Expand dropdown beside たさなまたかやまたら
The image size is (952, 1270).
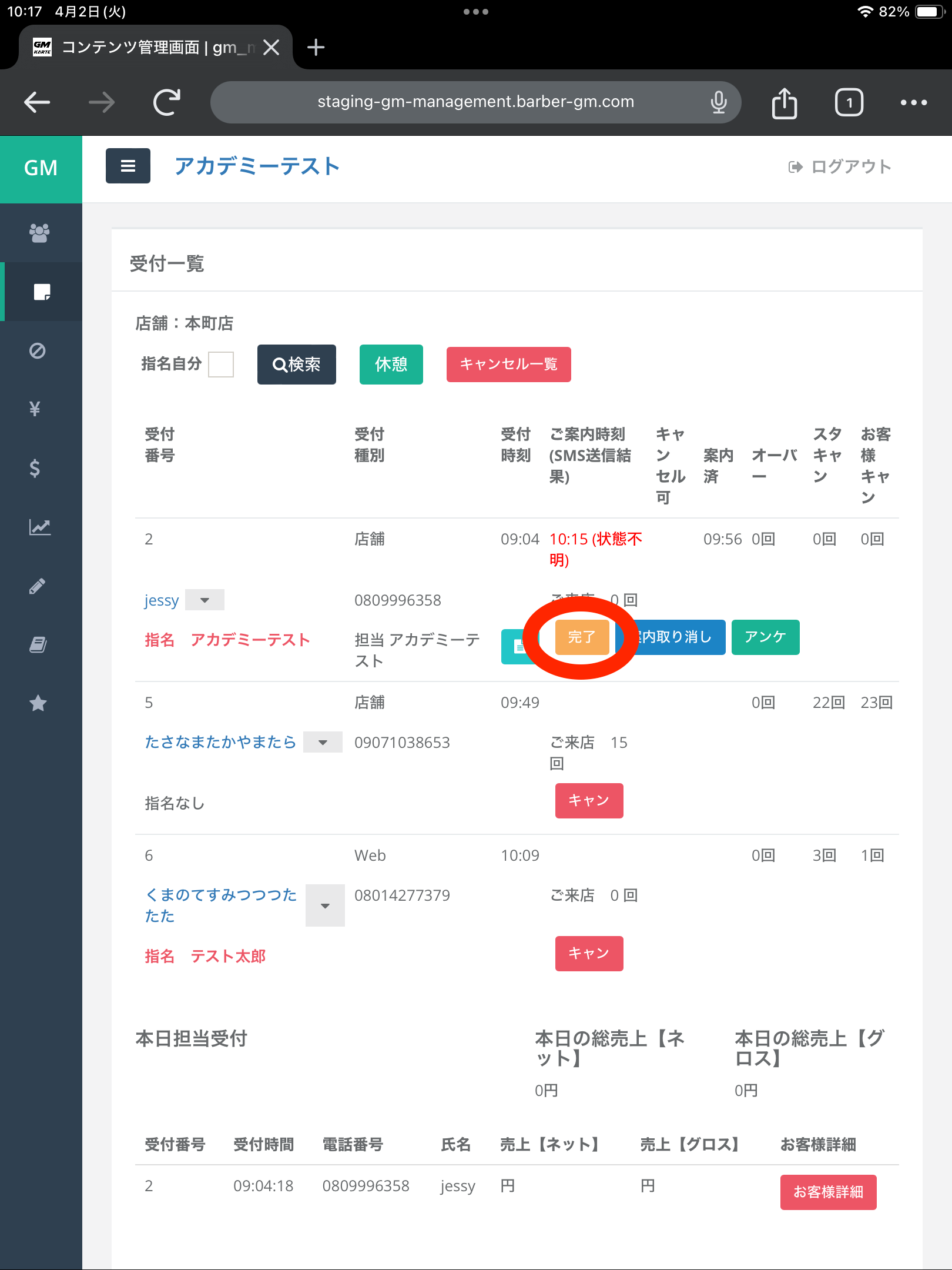(323, 743)
